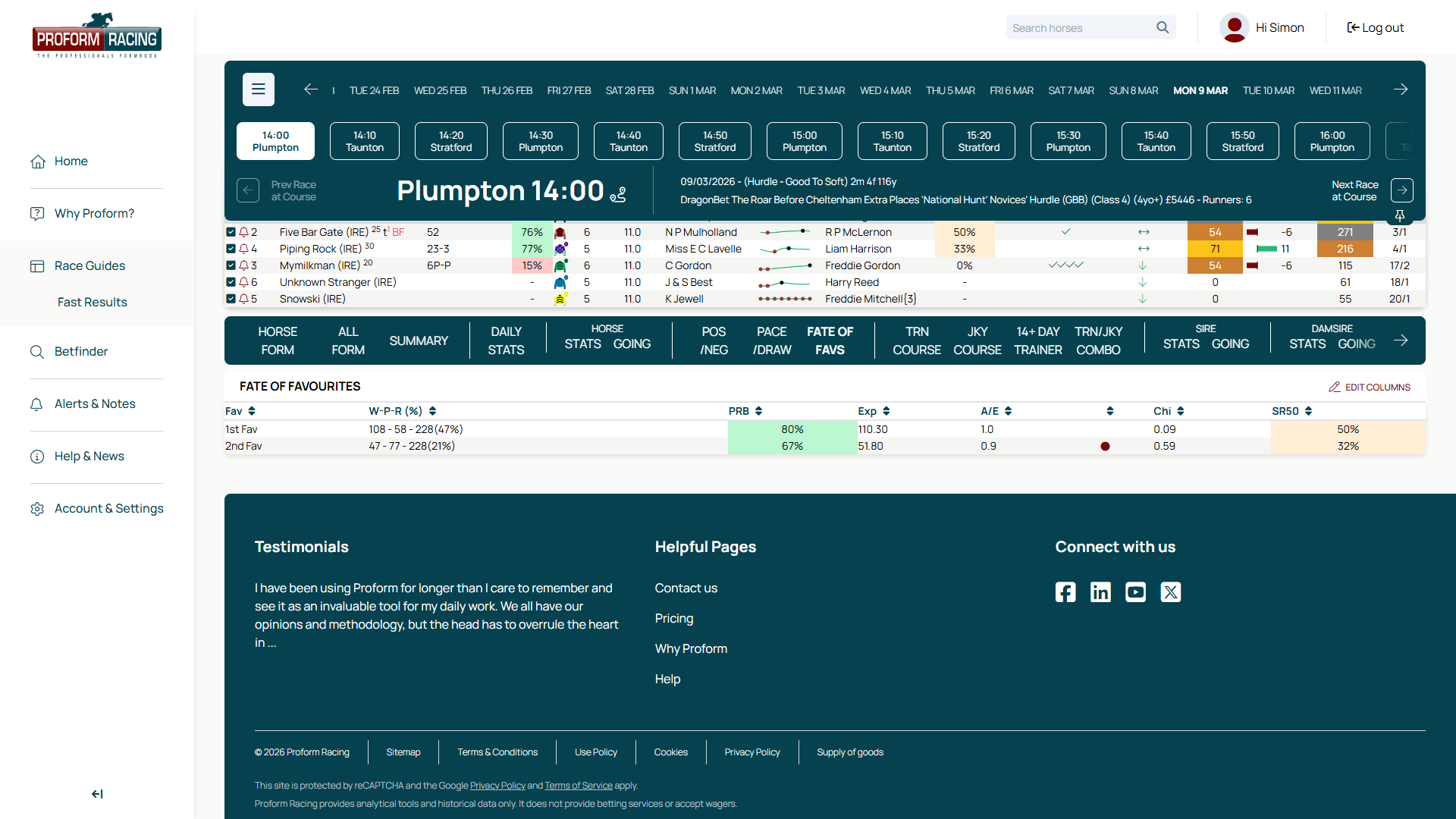Open LinkedIn social icon

point(1100,592)
